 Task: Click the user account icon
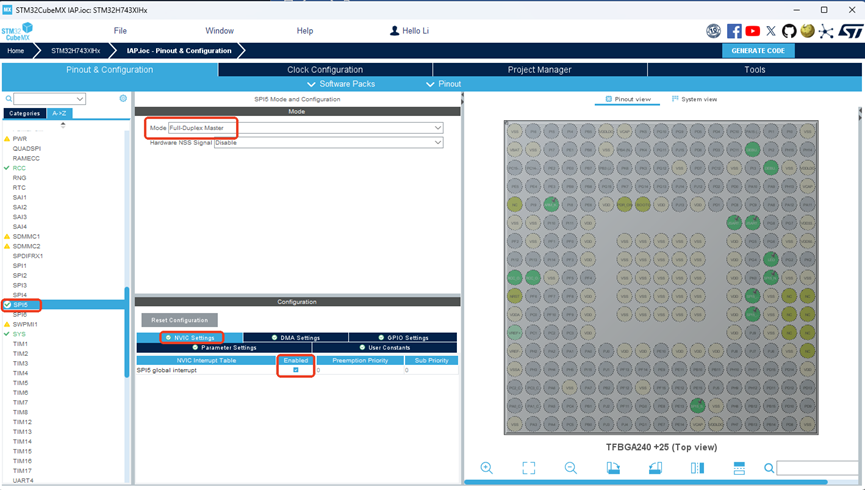click(x=394, y=31)
